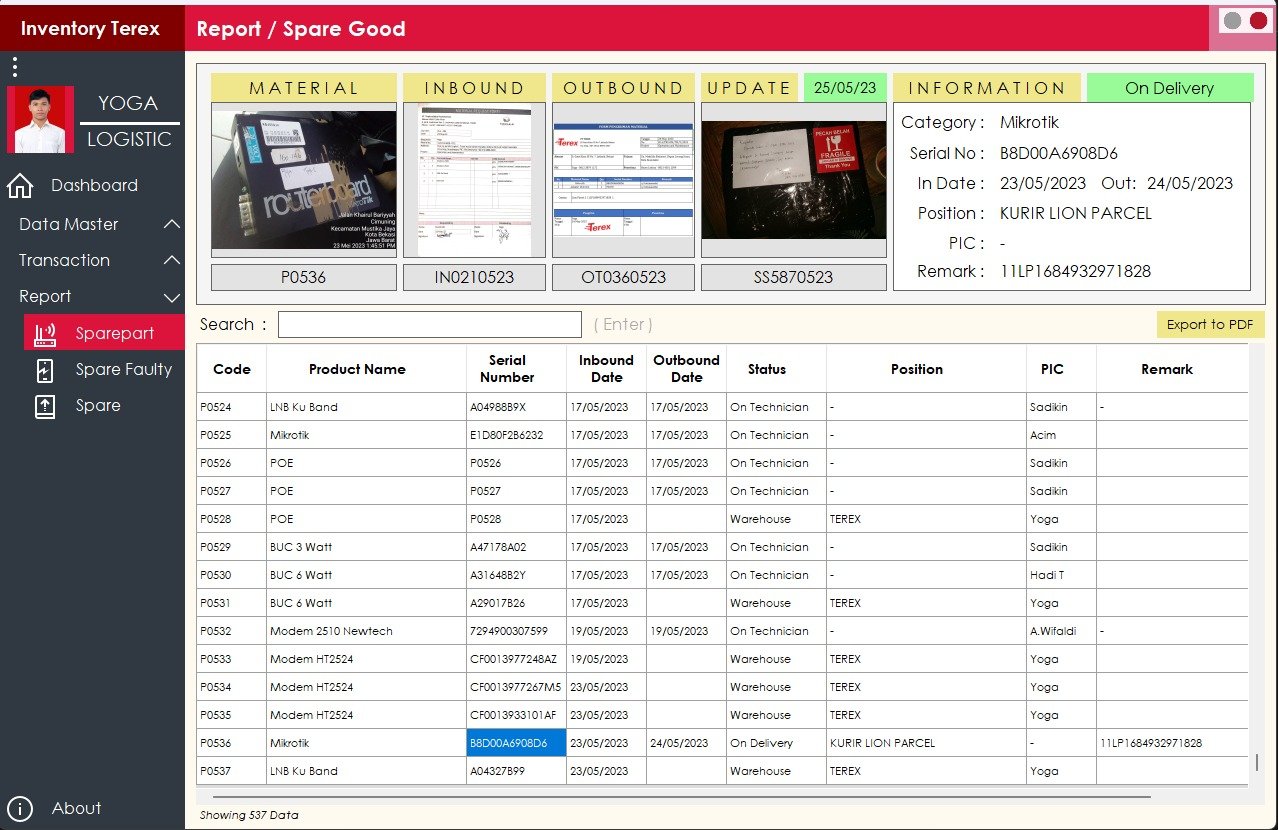Open the Inbound document thumbnail
This screenshot has width=1278, height=830.
[x=474, y=180]
